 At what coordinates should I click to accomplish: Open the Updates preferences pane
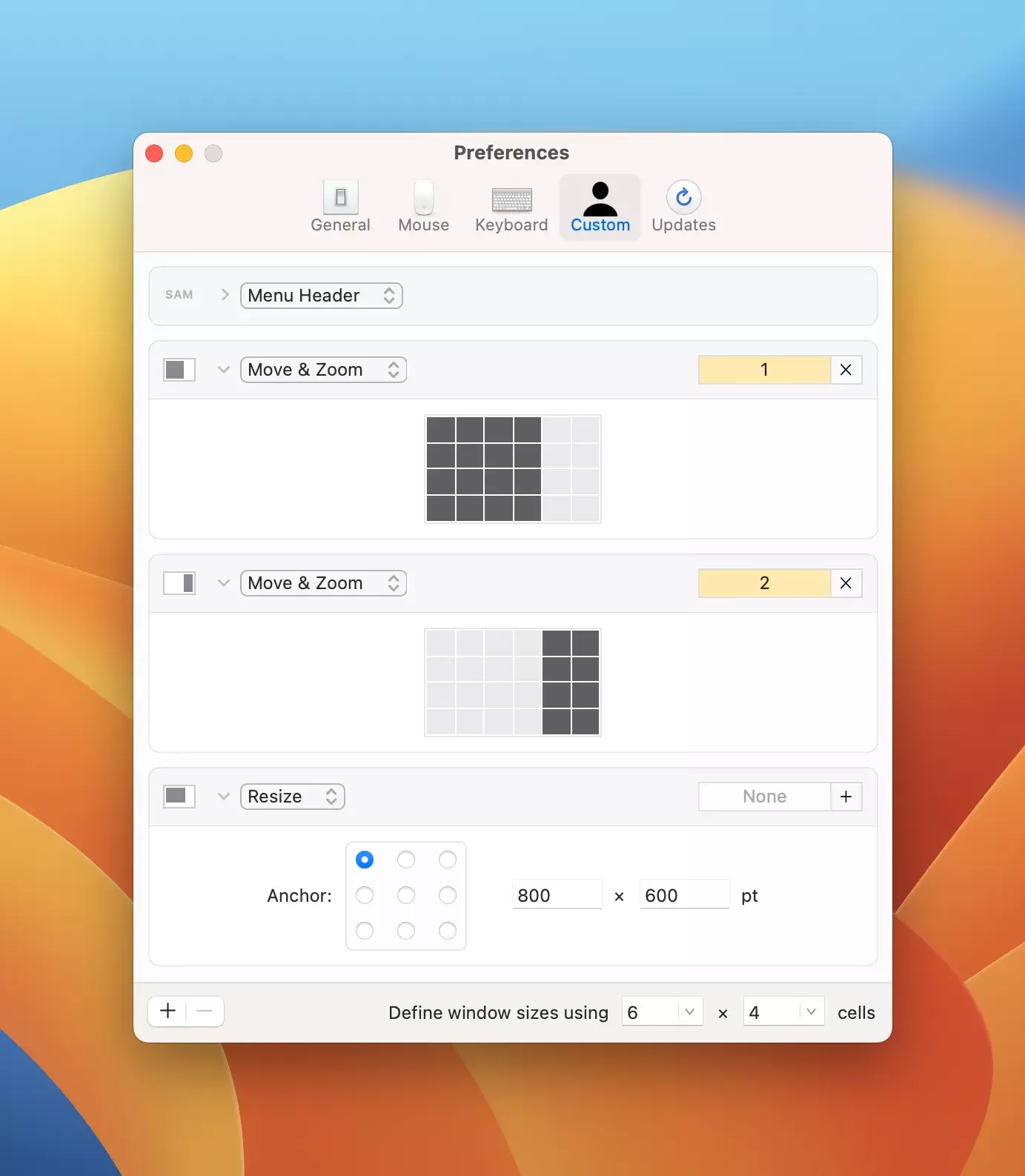click(683, 207)
